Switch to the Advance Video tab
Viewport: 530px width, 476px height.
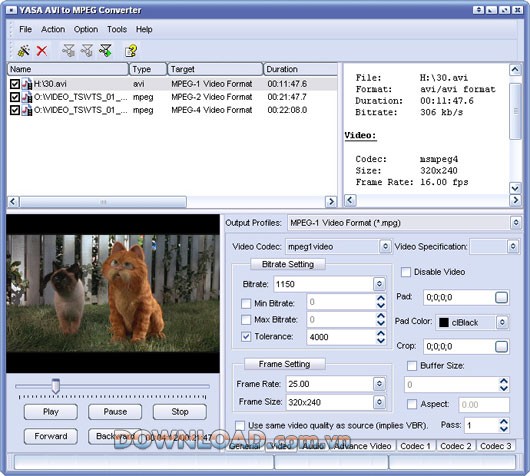362,446
